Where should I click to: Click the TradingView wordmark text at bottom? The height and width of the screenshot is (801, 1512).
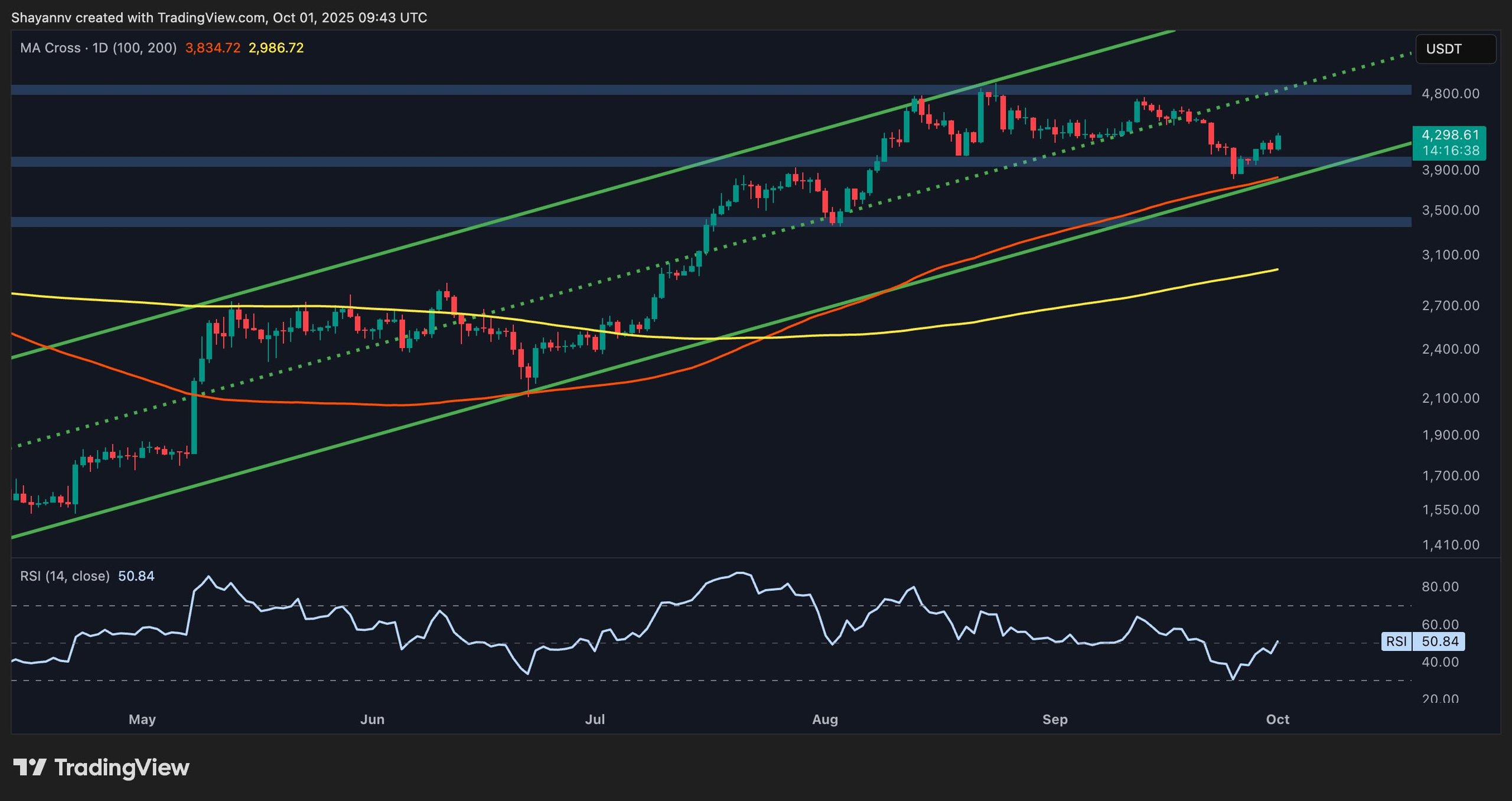(122, 767)
